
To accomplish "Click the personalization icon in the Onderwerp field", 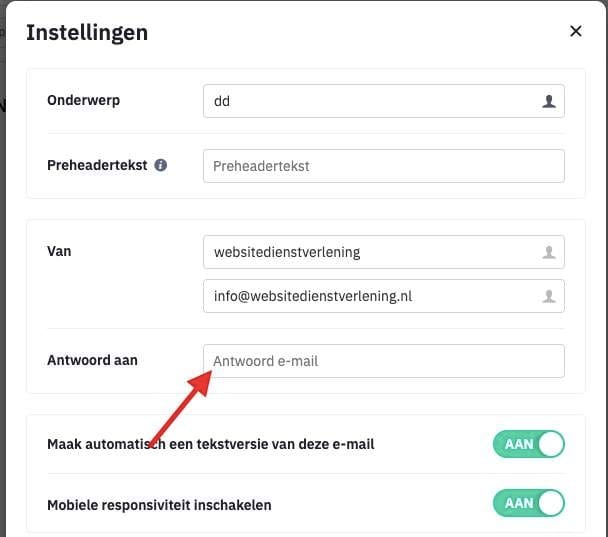I will click(x=548, y=101).
